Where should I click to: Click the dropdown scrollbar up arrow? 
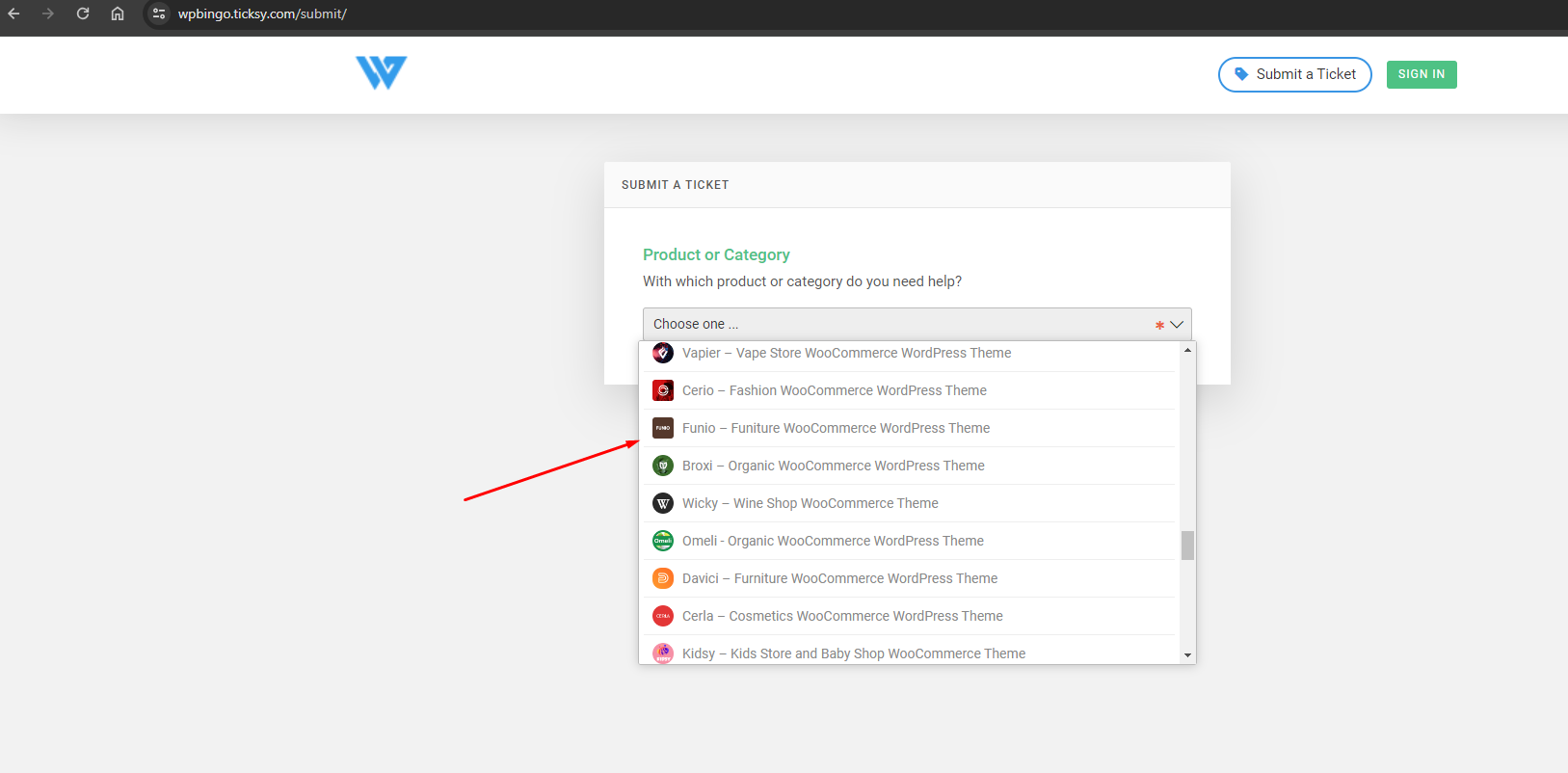[x=1187, y=350]
